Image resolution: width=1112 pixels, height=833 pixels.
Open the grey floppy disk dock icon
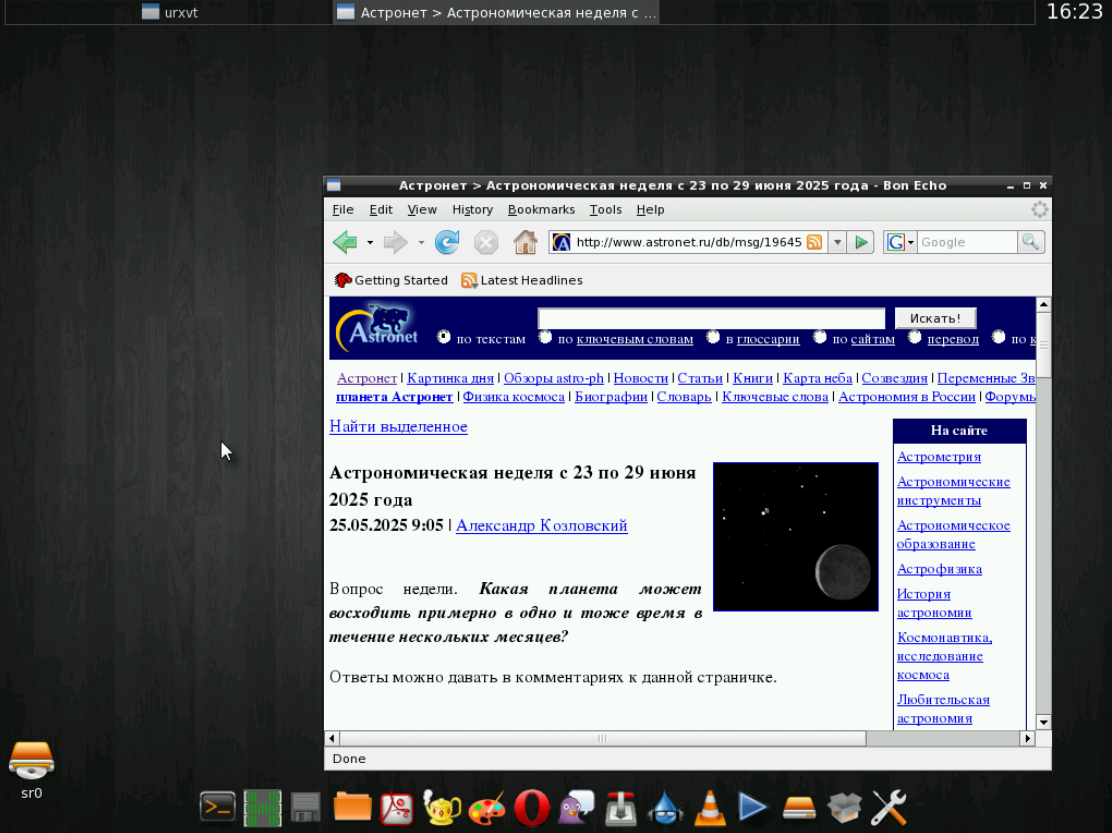[x=306, y=807]
